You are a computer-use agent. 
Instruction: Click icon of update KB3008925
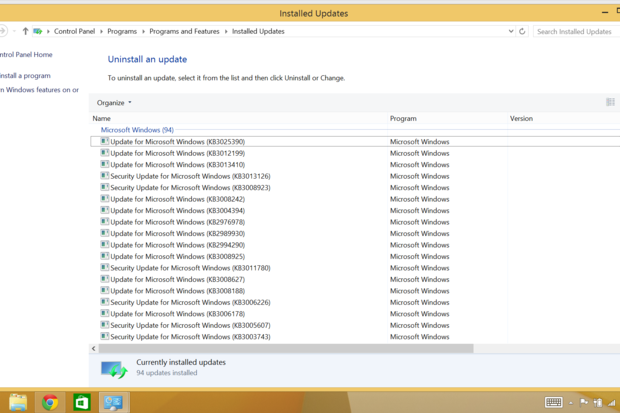tap(104, 256)
